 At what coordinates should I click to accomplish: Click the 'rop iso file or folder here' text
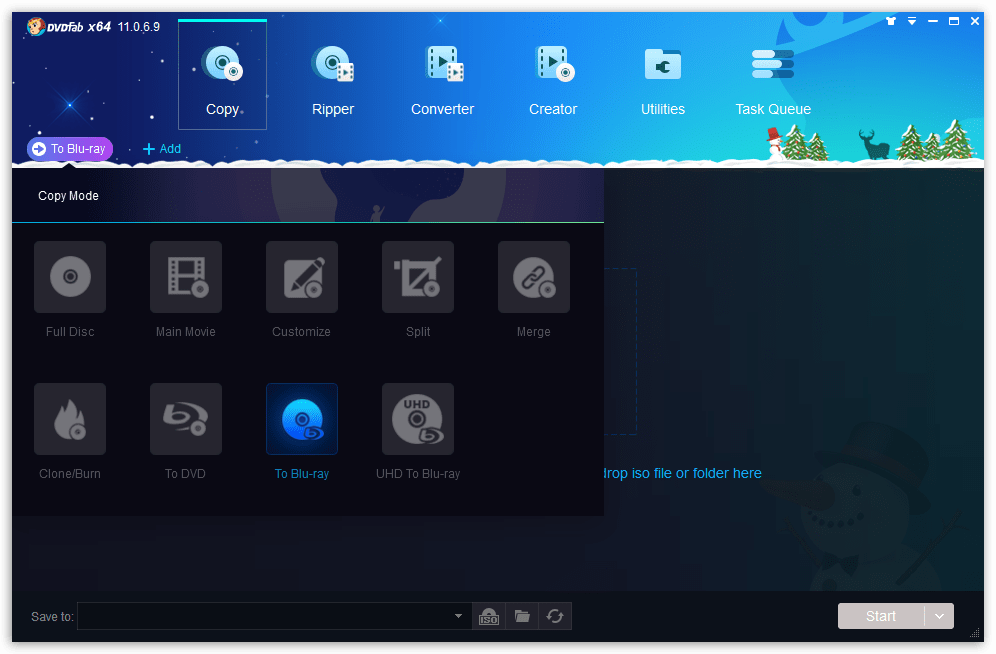682,473
